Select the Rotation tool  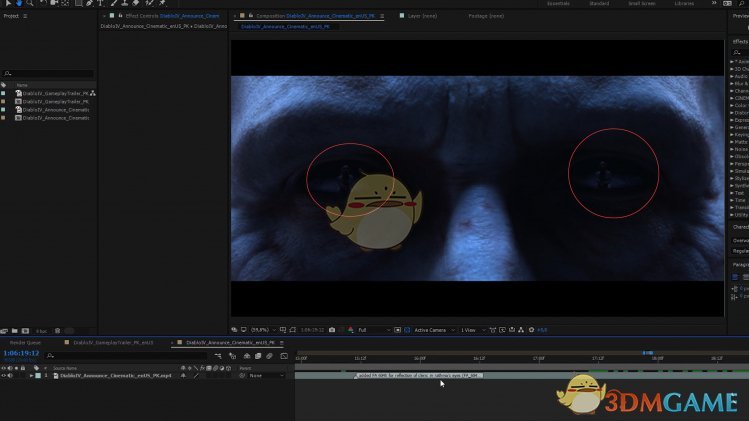43,3
